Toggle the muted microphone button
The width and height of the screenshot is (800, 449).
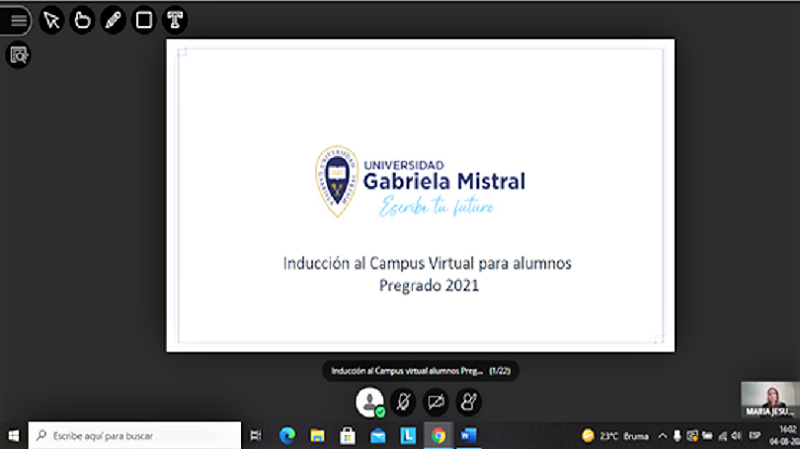[403, 402]
